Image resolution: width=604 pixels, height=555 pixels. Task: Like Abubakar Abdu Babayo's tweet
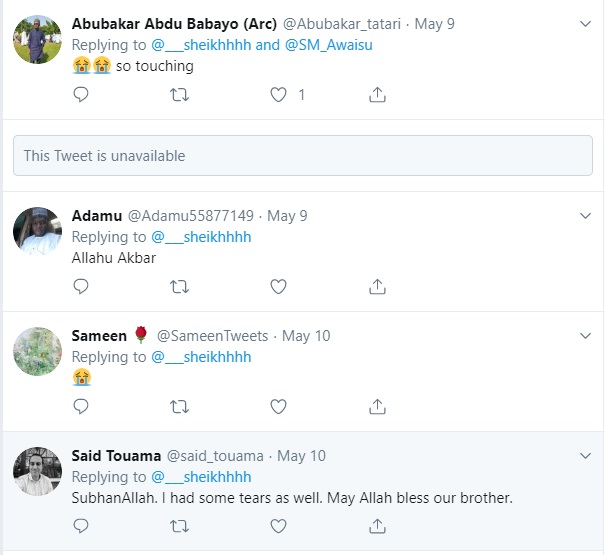click(279, 95)
